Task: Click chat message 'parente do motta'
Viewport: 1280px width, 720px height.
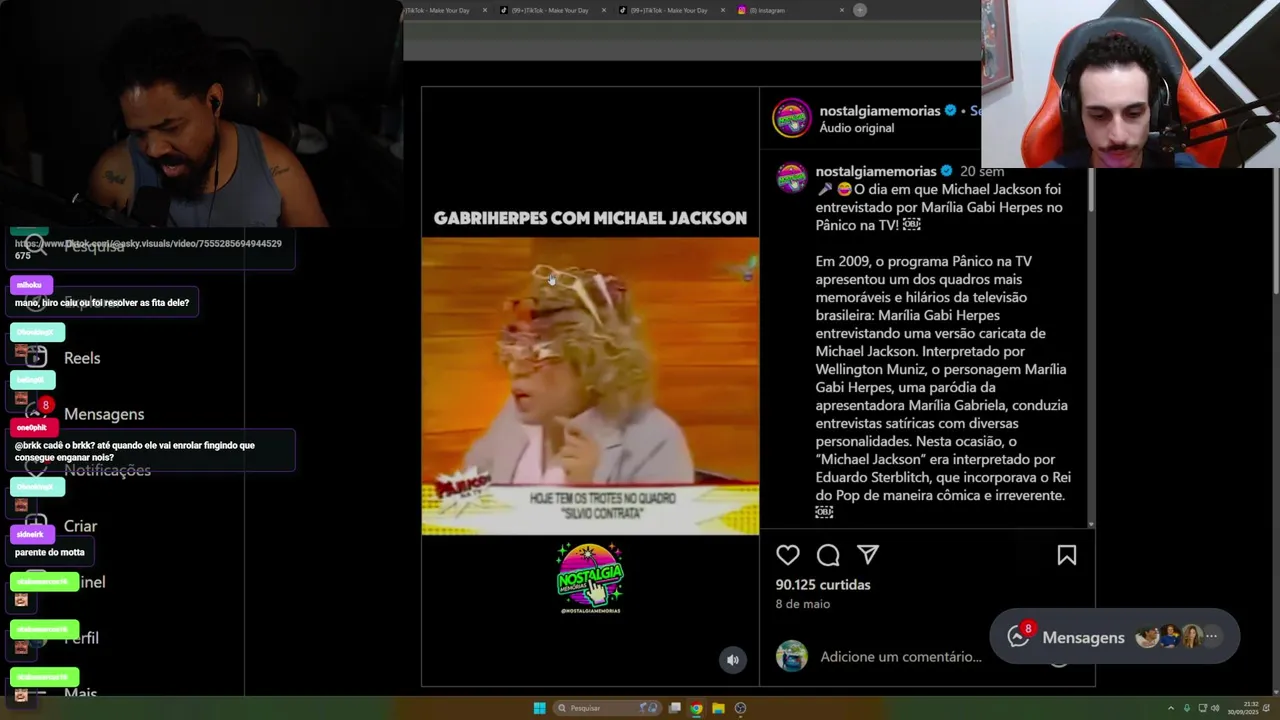Action: pos(50,552)
